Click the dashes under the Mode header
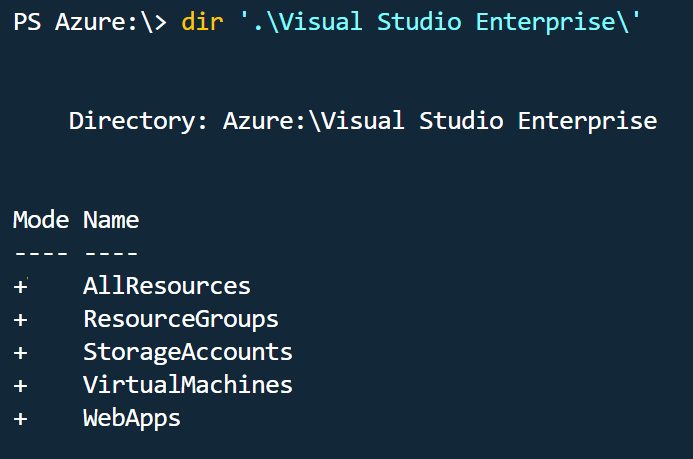 pyautogui.click(x=41, y=252)
